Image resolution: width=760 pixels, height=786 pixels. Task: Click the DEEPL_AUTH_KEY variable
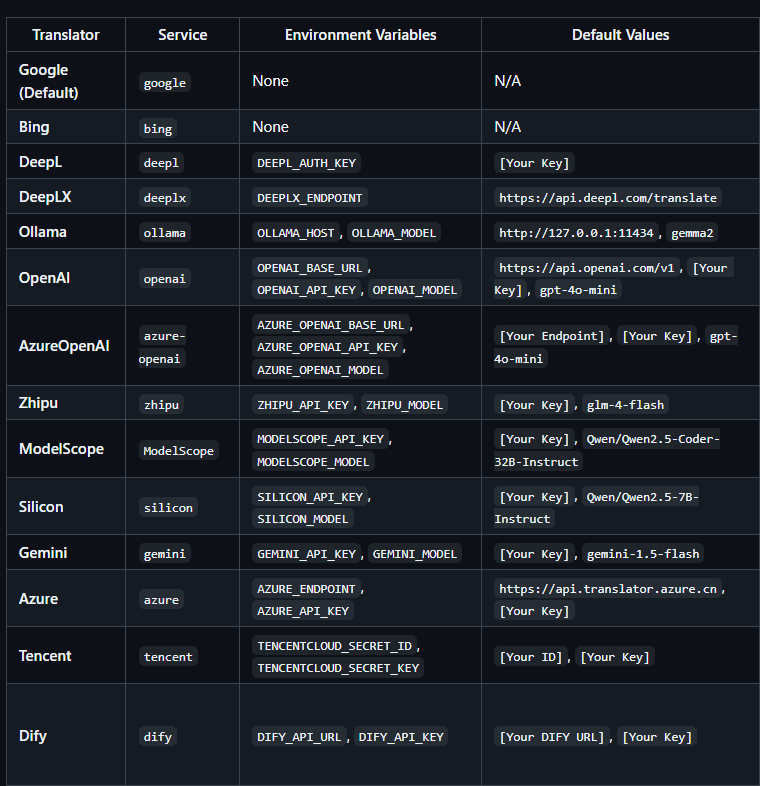(306, 163)
